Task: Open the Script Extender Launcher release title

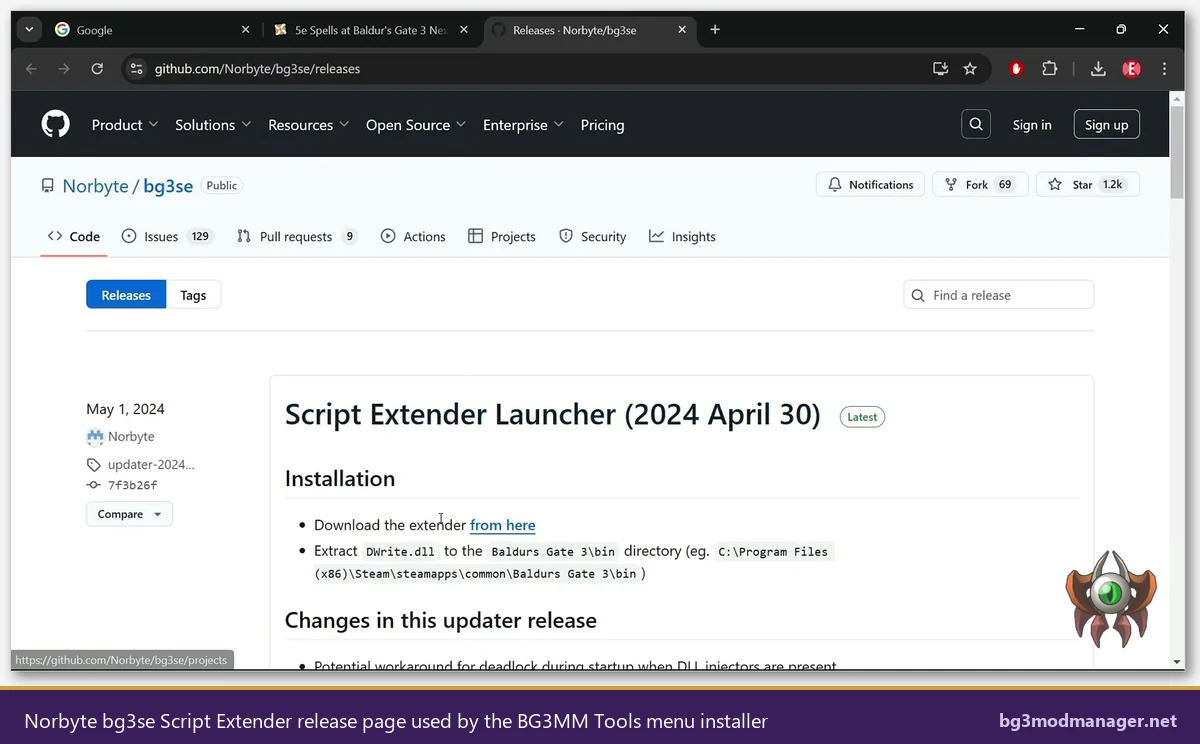Action: [x=553, y=415]
